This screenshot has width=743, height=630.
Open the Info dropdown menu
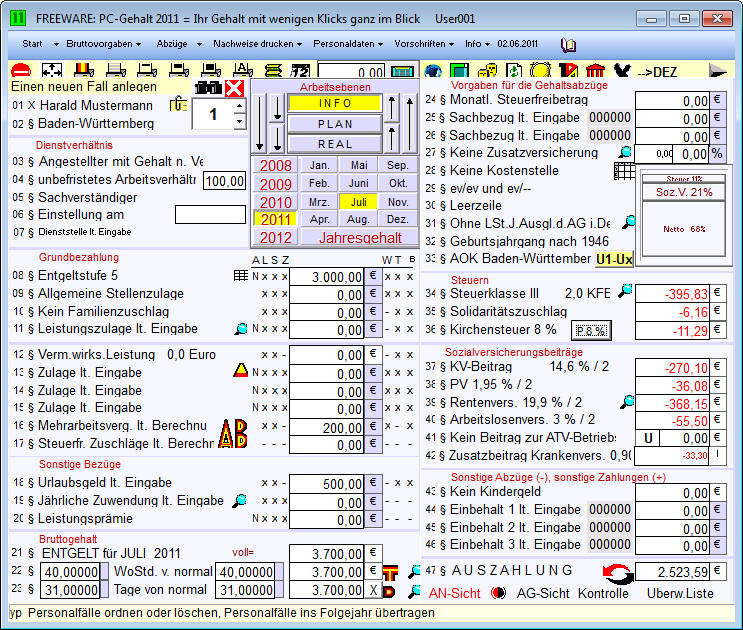pos(477,44)
